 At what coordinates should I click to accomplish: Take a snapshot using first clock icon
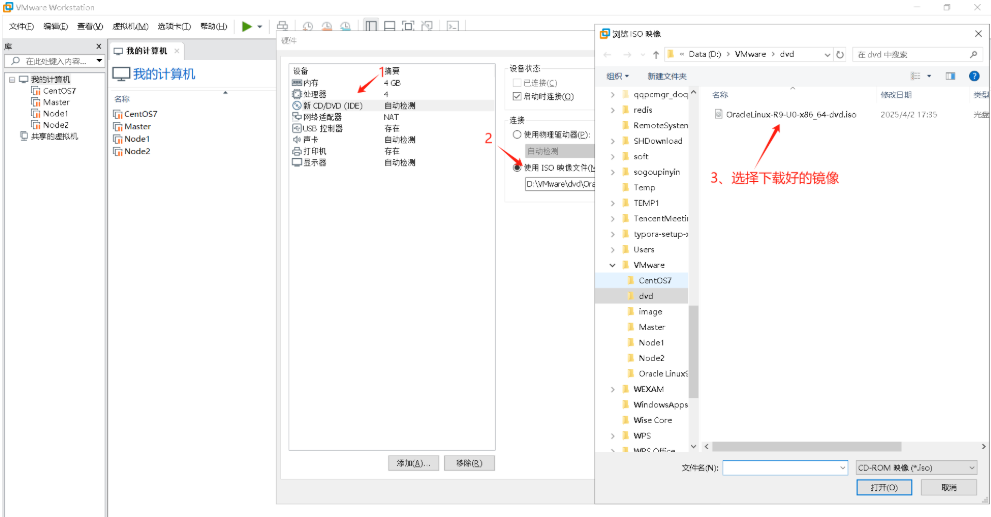[308, 27]
